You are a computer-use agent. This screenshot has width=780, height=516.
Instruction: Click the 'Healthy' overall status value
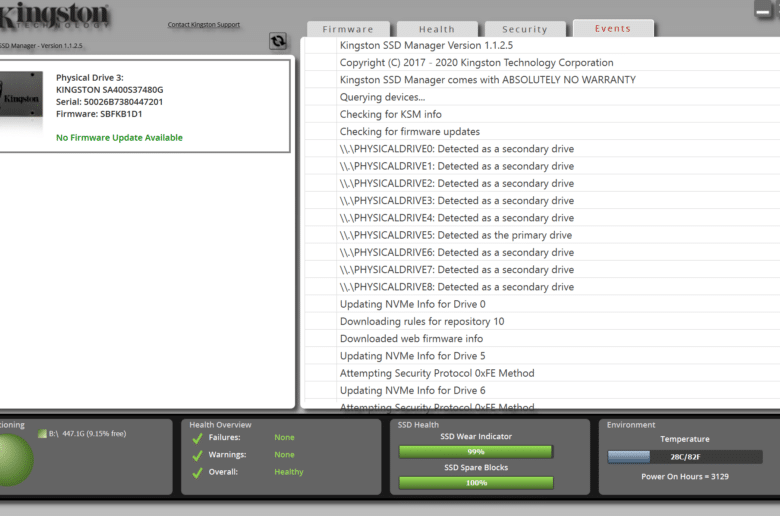[x=289, y=472]
